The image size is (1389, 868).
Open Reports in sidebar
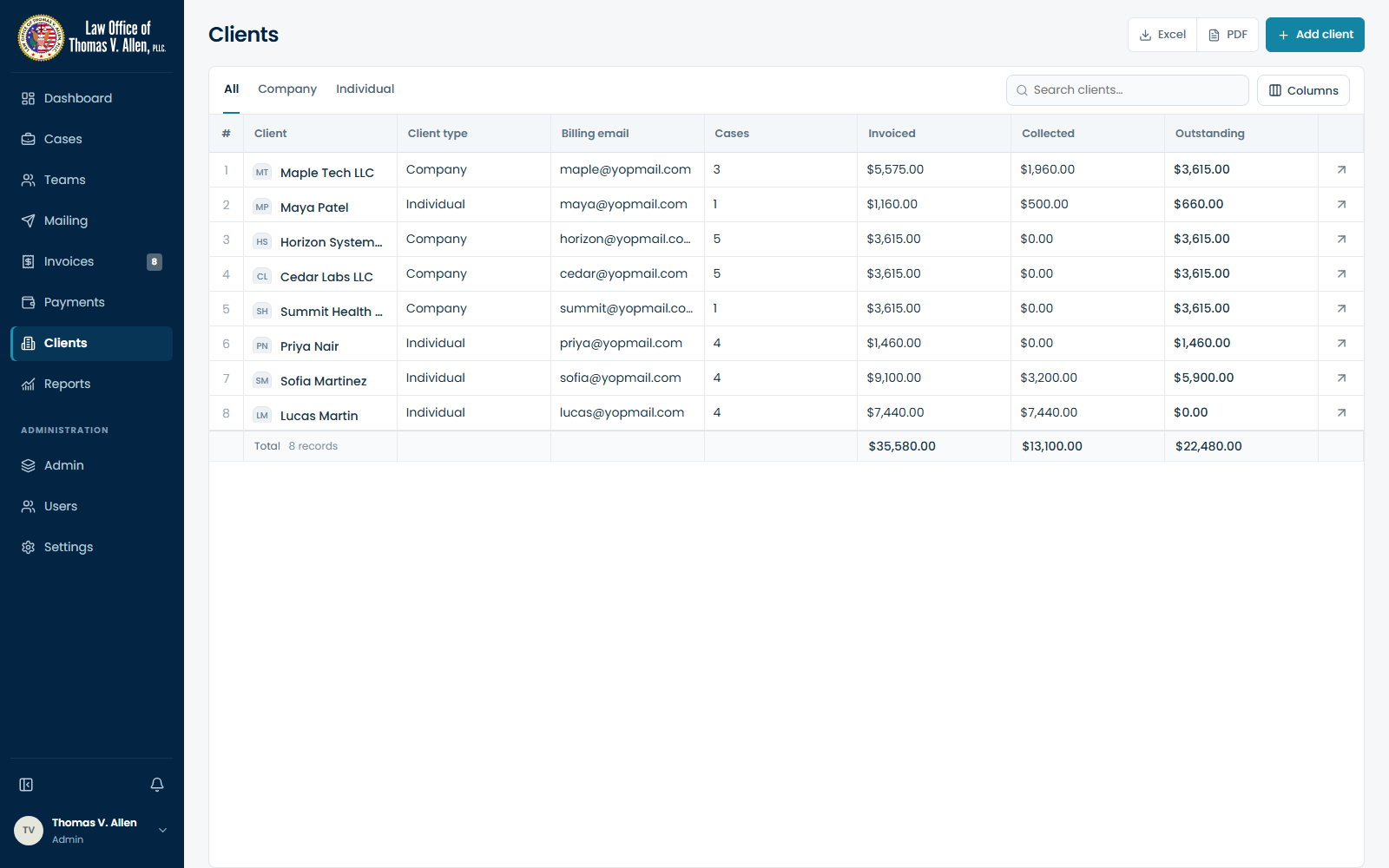coord(92,384)
